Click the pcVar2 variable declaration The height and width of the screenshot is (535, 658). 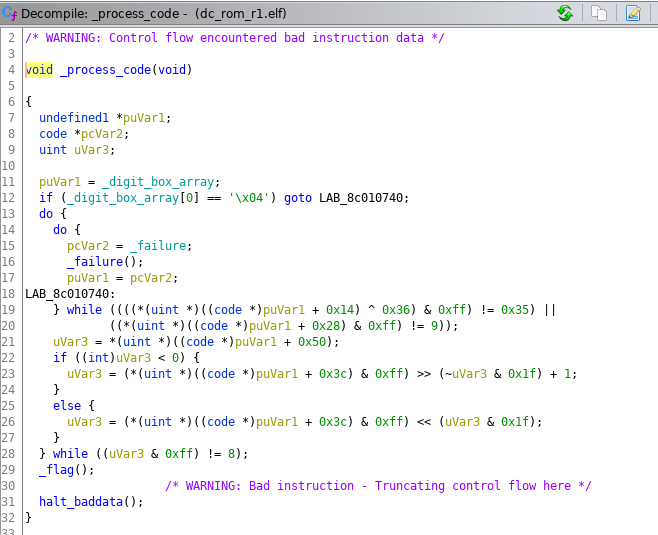tap(102, 134)
